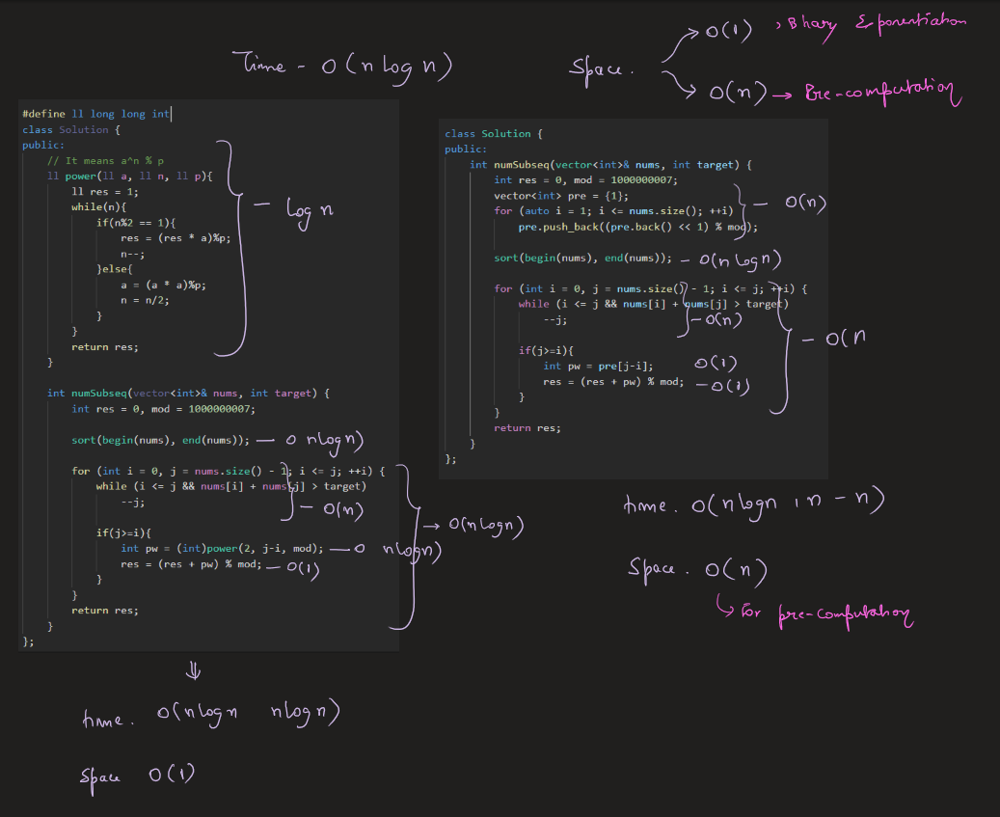
Task: Click the "// It means a^n % p" comment
Action: pyautogui.click(x=105, y=160)
